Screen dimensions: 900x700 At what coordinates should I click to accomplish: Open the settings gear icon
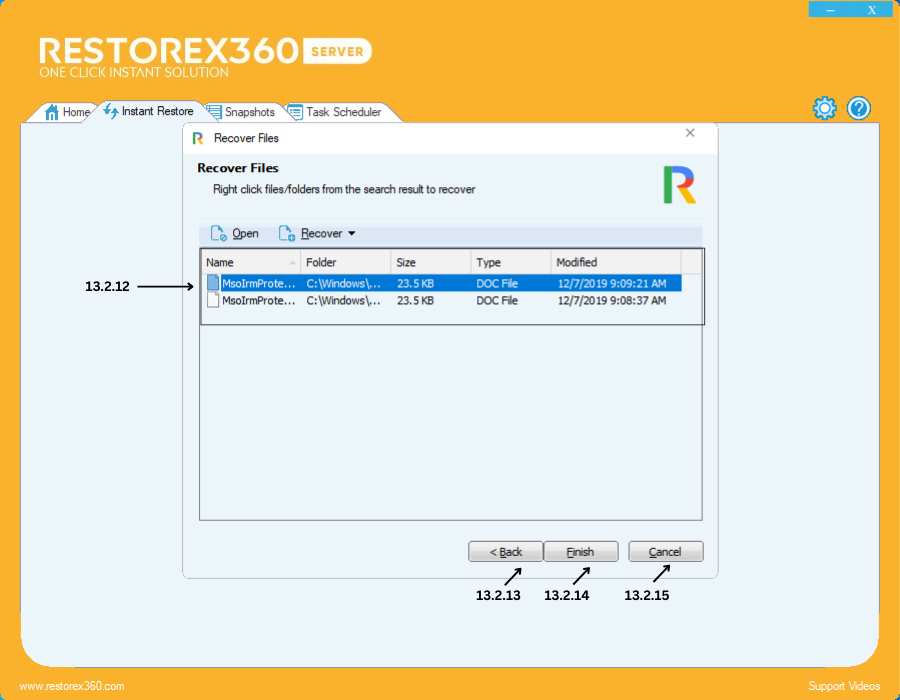(824, 108)
